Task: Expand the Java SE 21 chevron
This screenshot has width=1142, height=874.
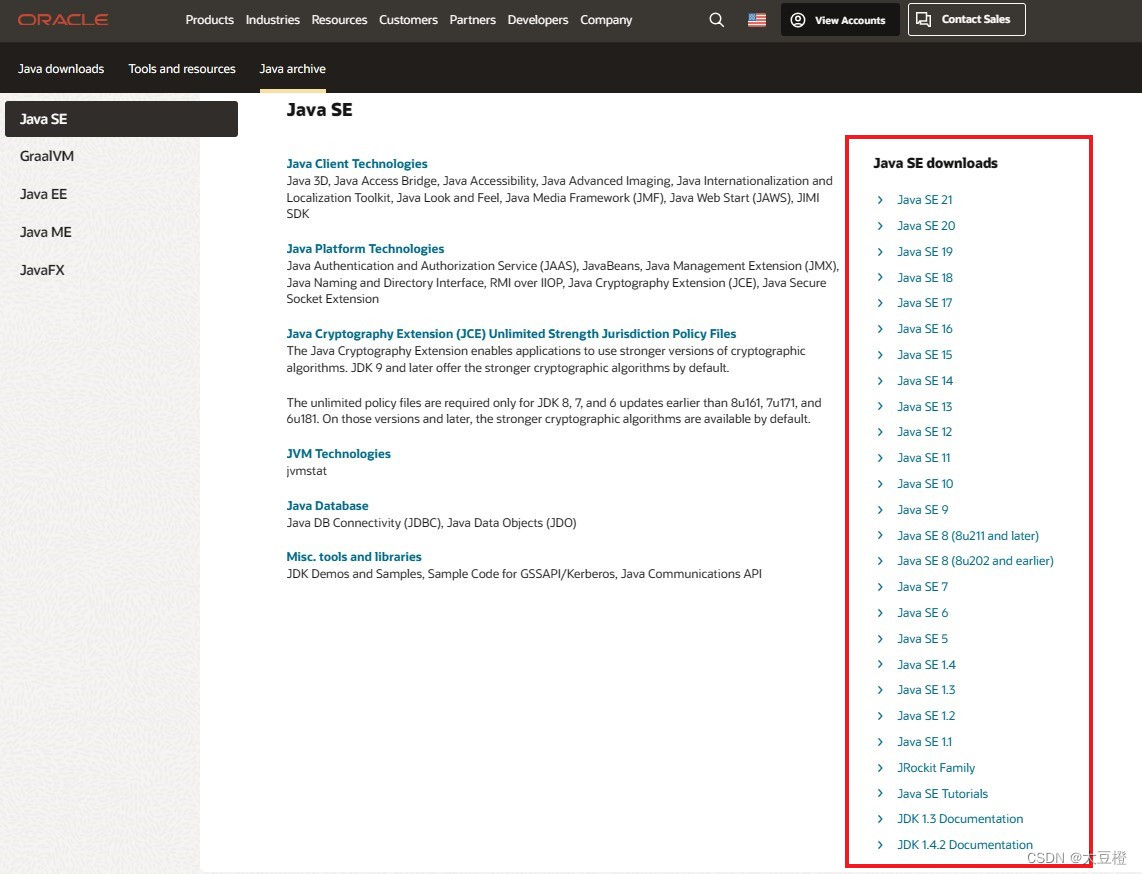Action: tap(881, 200)
